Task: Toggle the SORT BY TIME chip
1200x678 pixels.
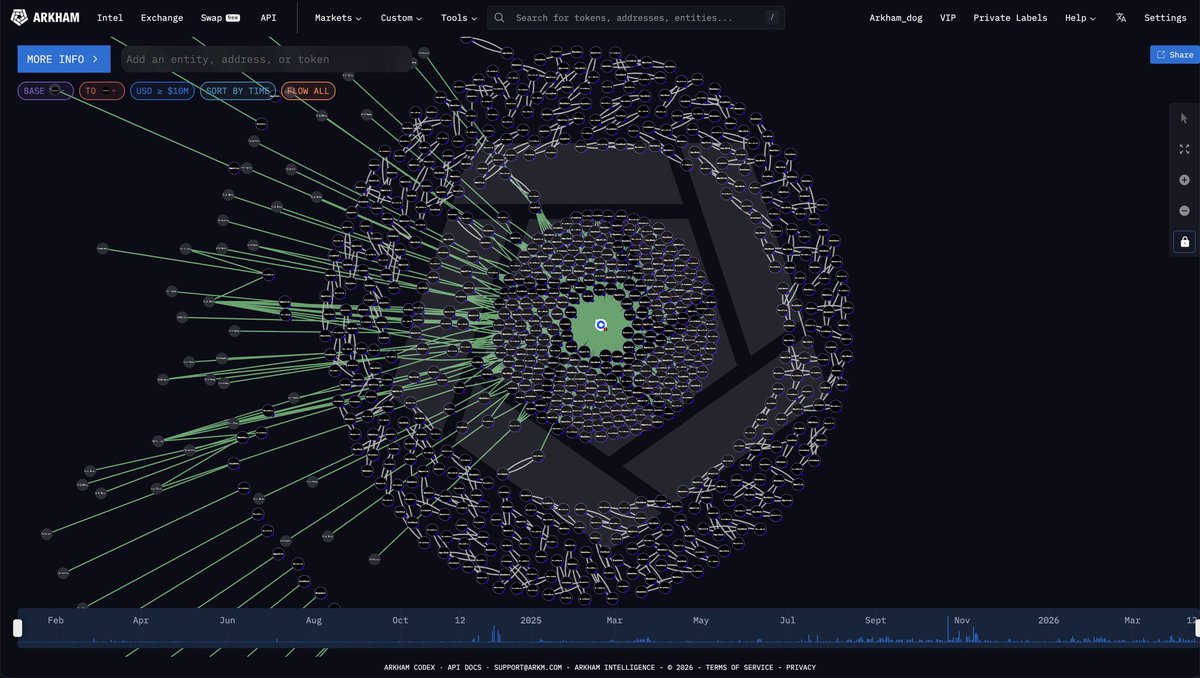Action: coord(235,91)
